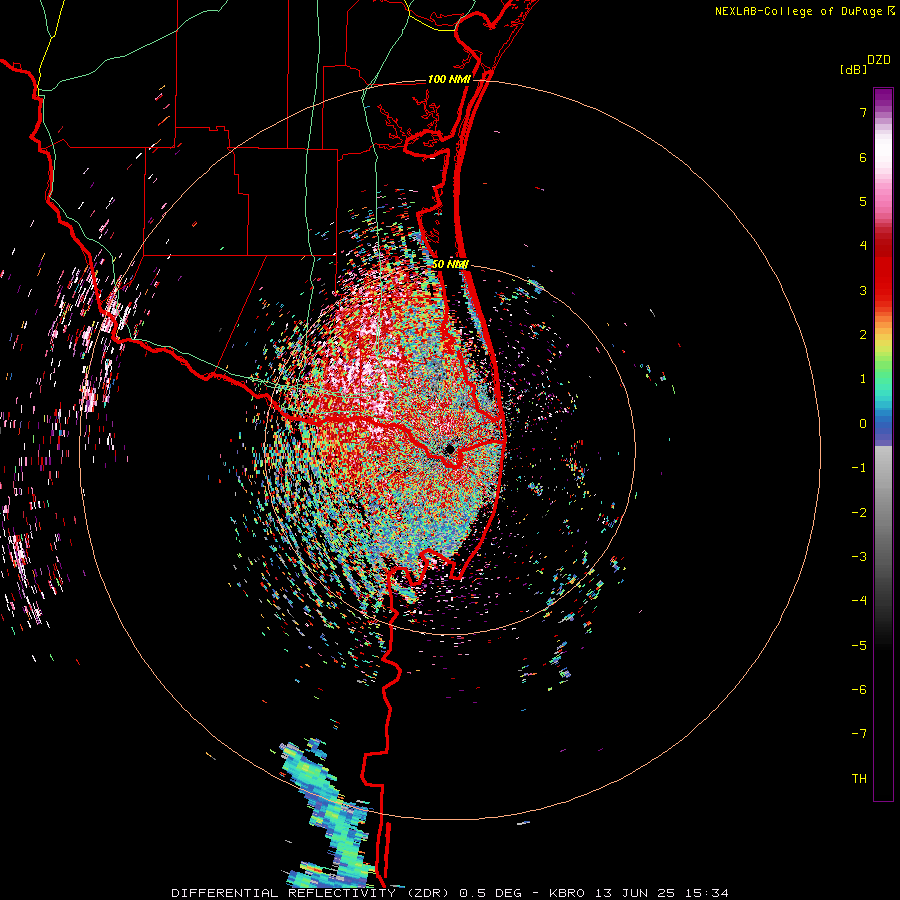900x900 pixels.
Task: Click the gray -2 dB band of color bar
Action: pos(883,512)
